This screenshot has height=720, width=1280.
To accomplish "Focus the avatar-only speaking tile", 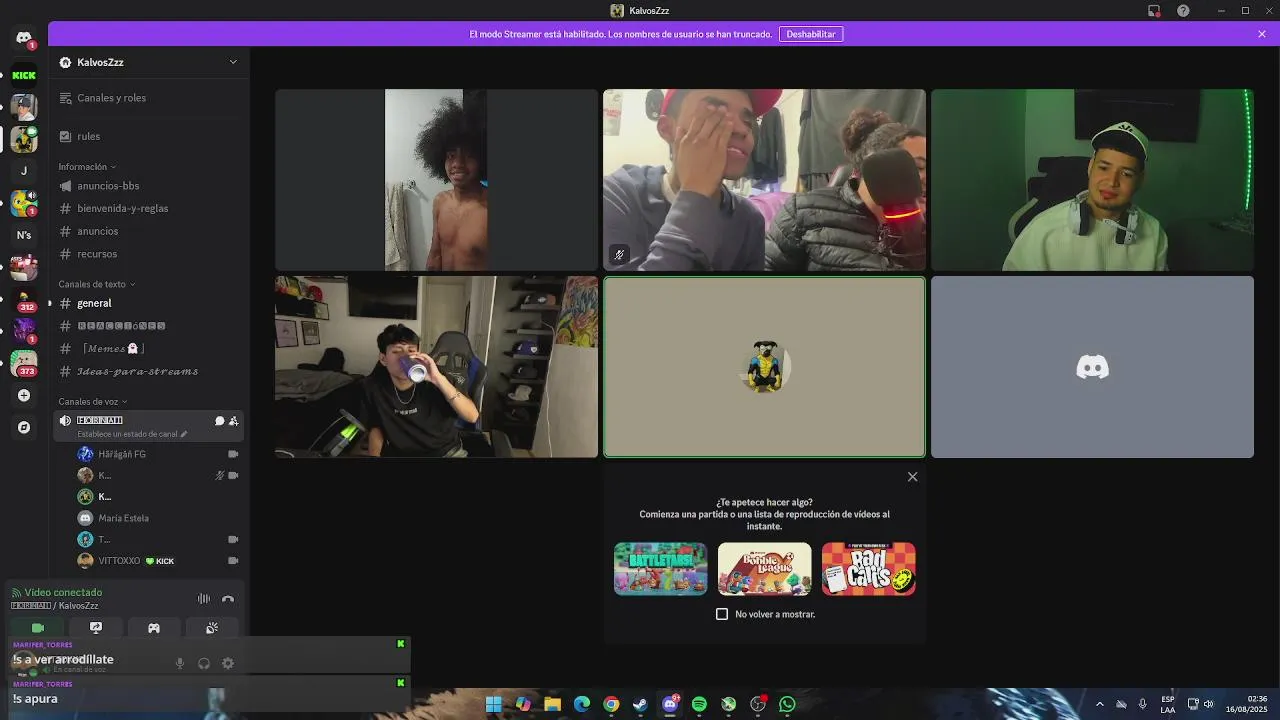I will [764, 367].
